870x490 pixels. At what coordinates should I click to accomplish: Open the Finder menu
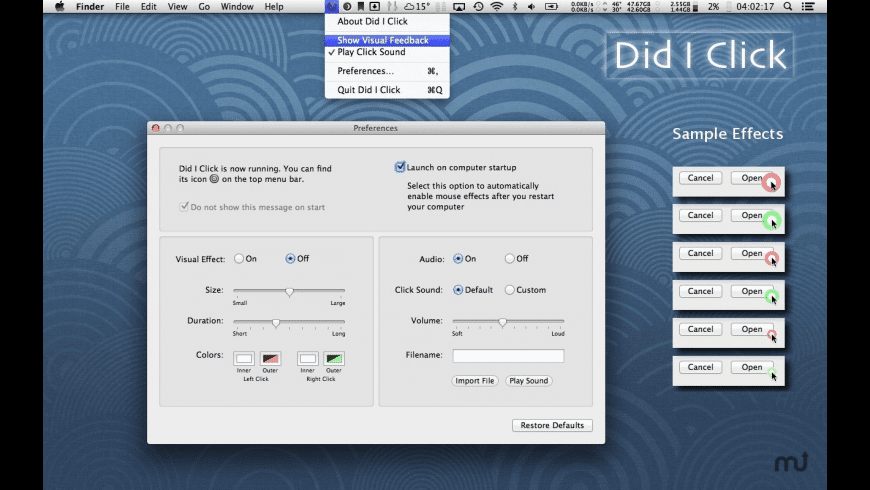(x=90, y=7)
